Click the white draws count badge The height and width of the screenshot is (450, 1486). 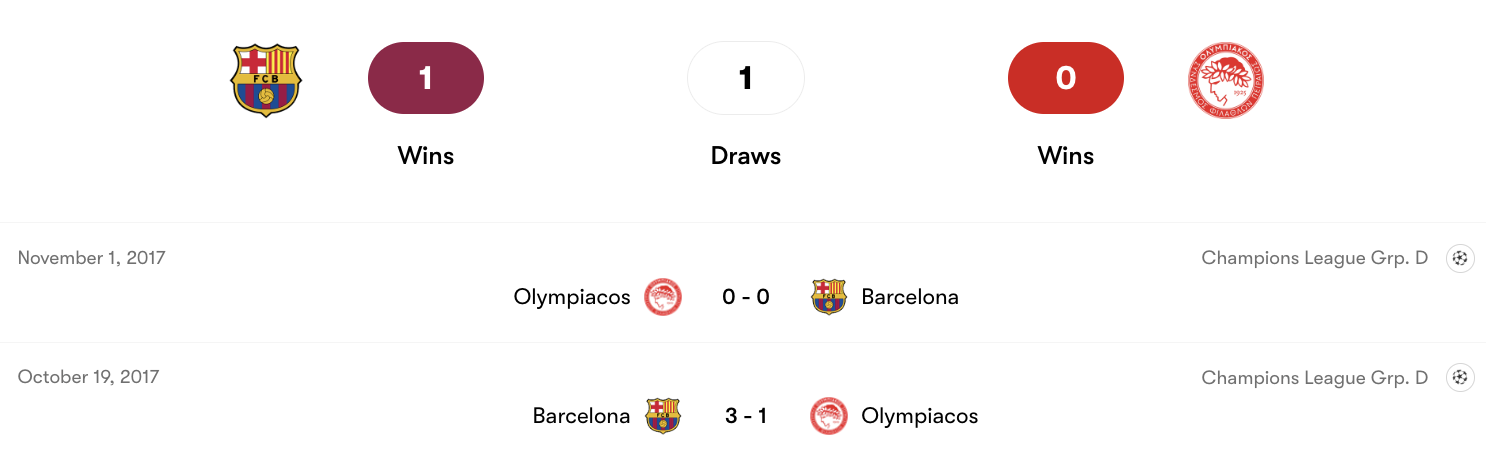[746, 78]
